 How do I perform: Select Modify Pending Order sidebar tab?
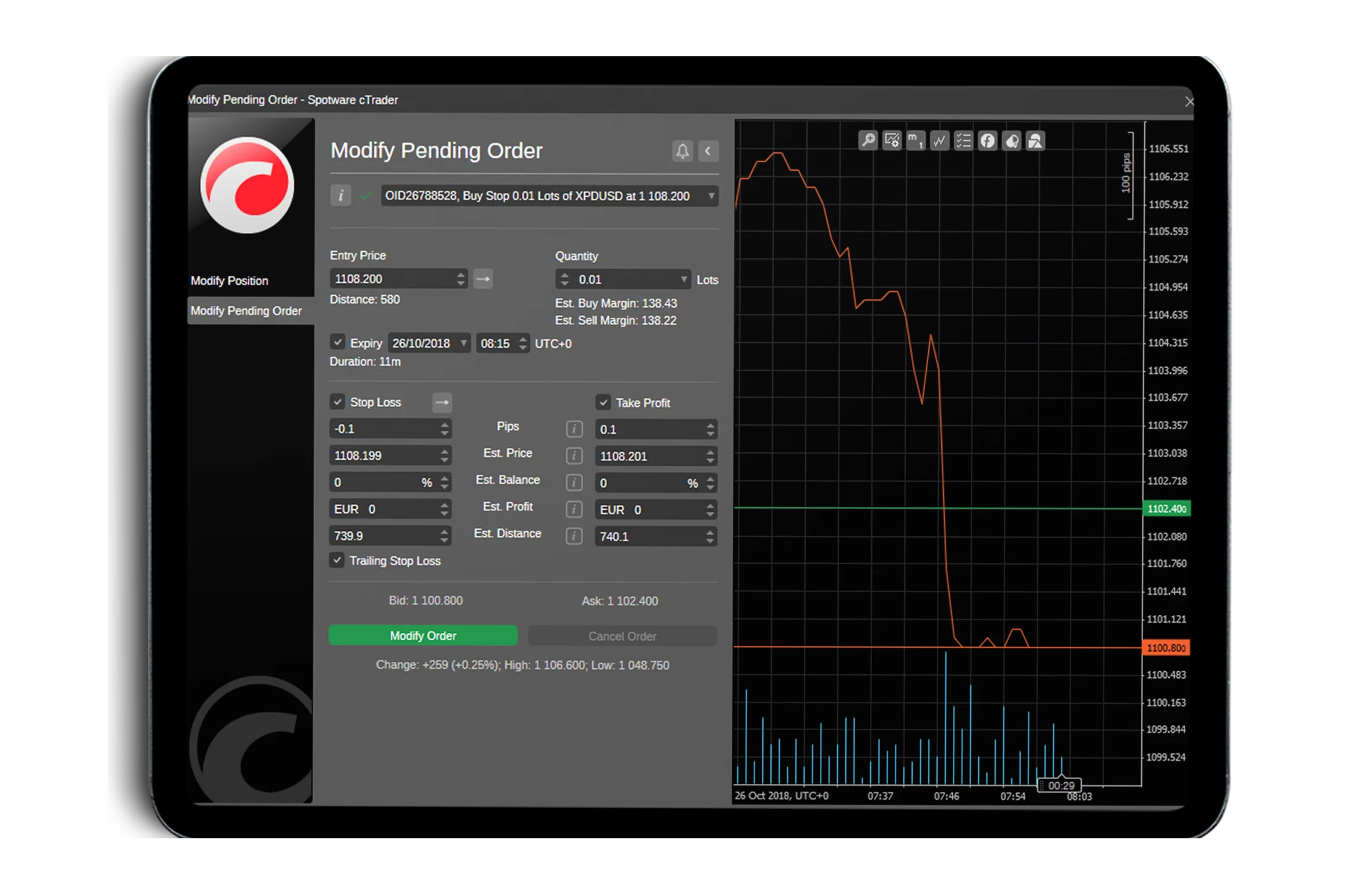click(246, 311)
